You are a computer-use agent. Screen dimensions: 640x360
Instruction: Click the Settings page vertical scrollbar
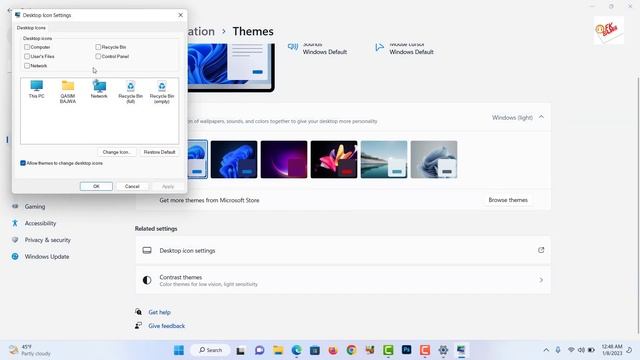638,205
